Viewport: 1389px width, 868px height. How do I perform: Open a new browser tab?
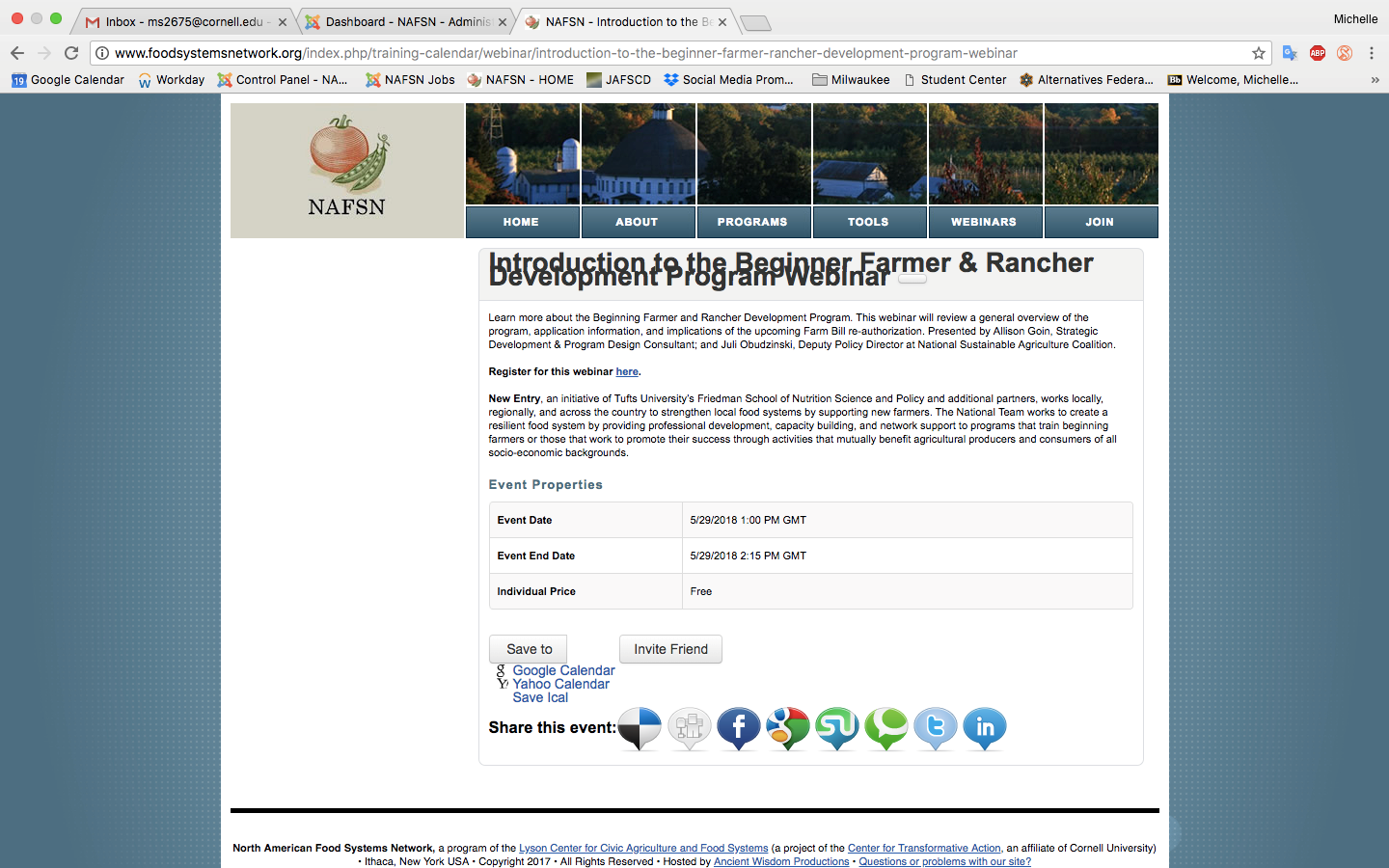755,22
